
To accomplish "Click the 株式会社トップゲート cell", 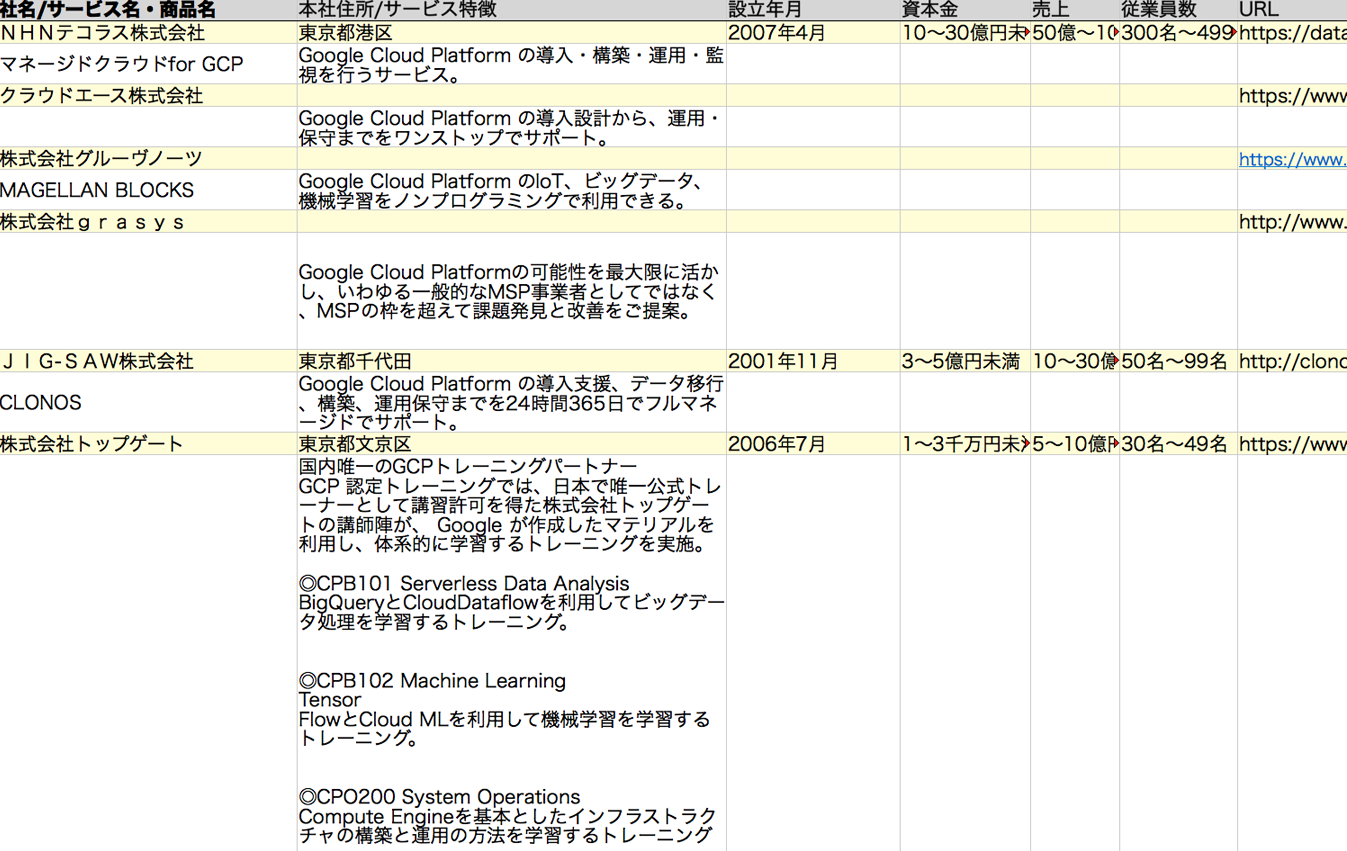I will [148, 444].
